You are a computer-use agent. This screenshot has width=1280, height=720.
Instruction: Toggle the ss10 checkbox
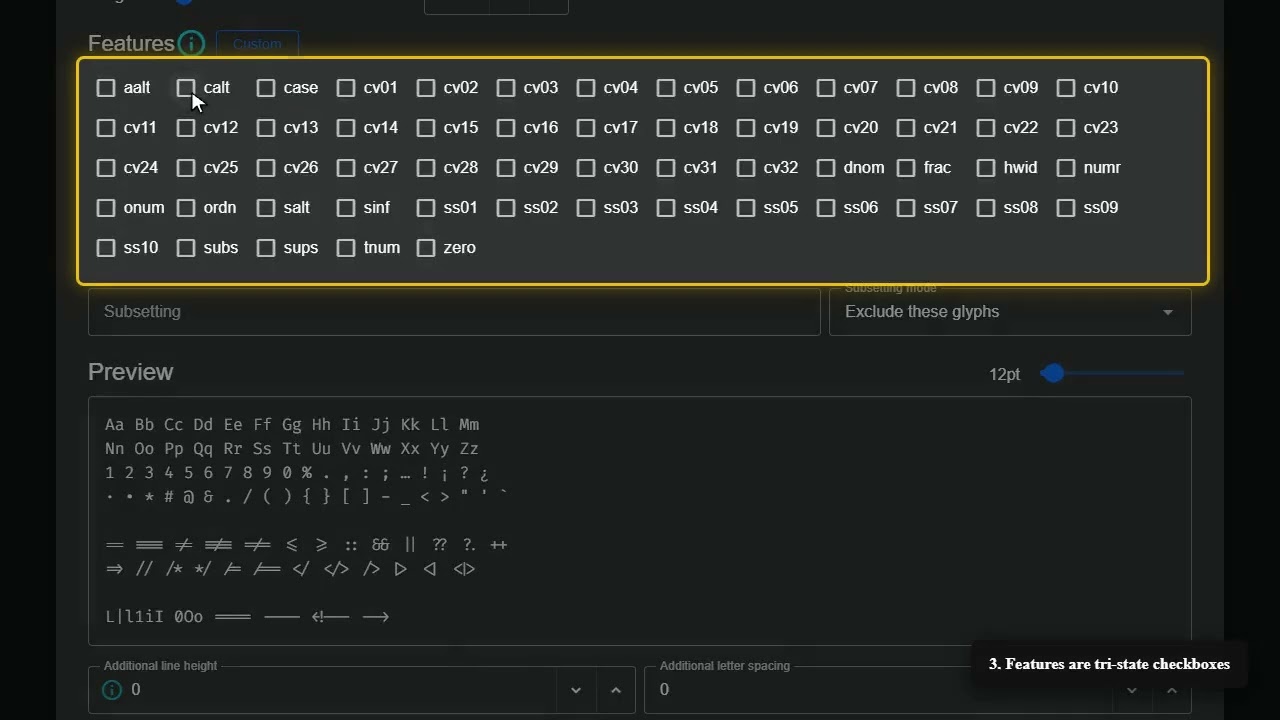click(106, 248)
